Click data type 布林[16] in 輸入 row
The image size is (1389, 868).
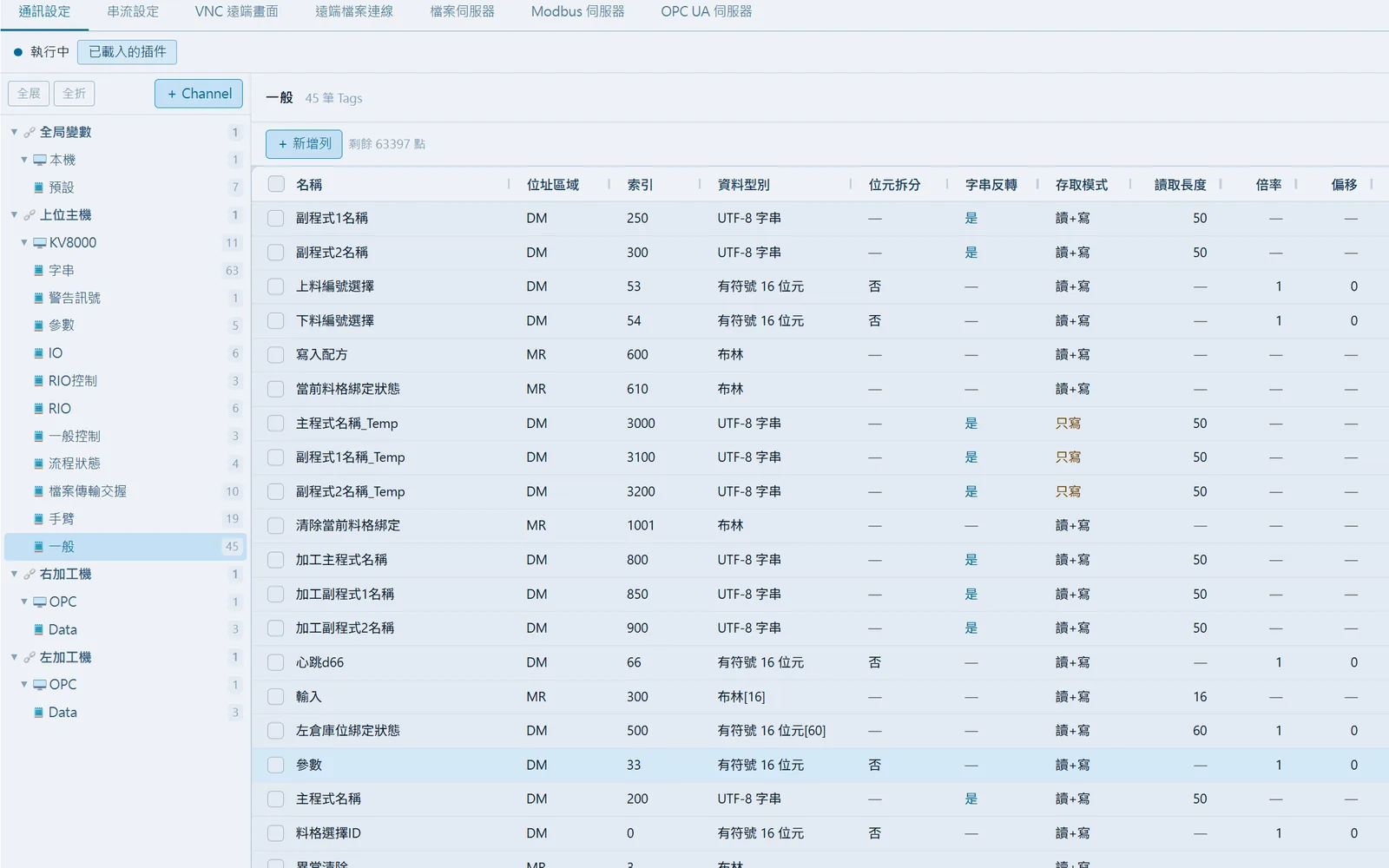click(741, 697)
